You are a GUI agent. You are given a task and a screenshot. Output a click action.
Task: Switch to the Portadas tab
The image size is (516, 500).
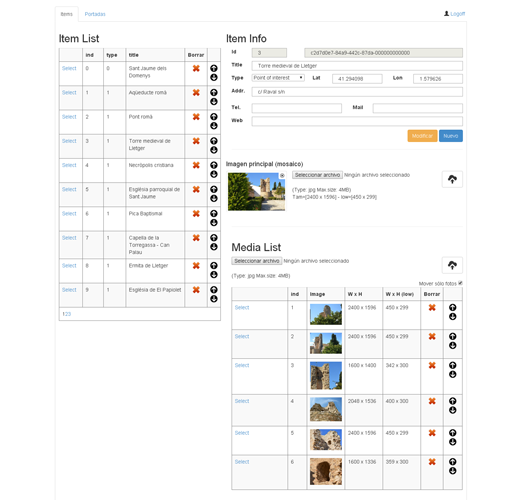[x=95, y=14]
